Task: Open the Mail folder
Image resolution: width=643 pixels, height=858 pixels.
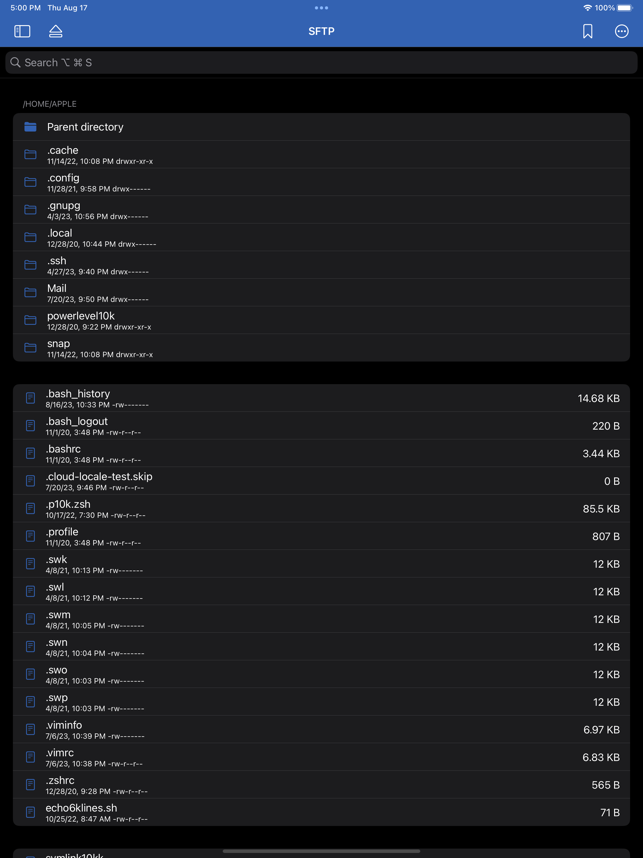Action: (321, 292)
